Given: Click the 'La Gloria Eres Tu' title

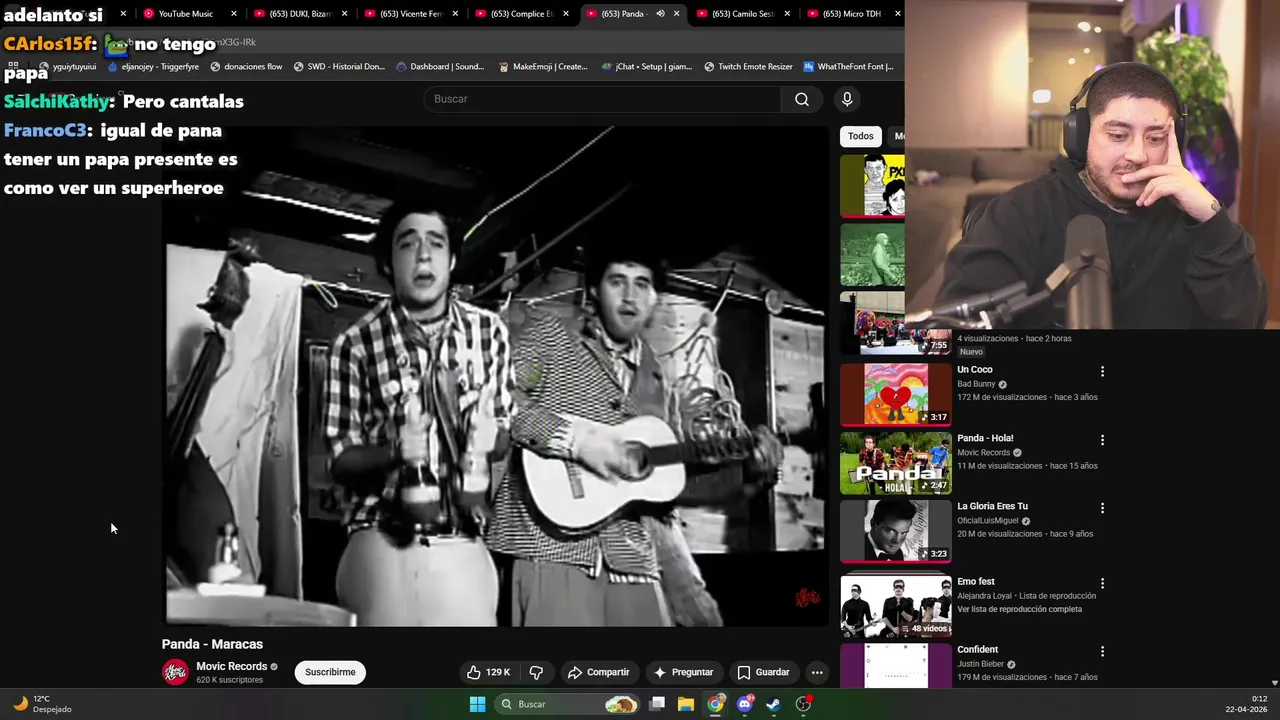Looking at the screenshot, I should tap(992, 506).
